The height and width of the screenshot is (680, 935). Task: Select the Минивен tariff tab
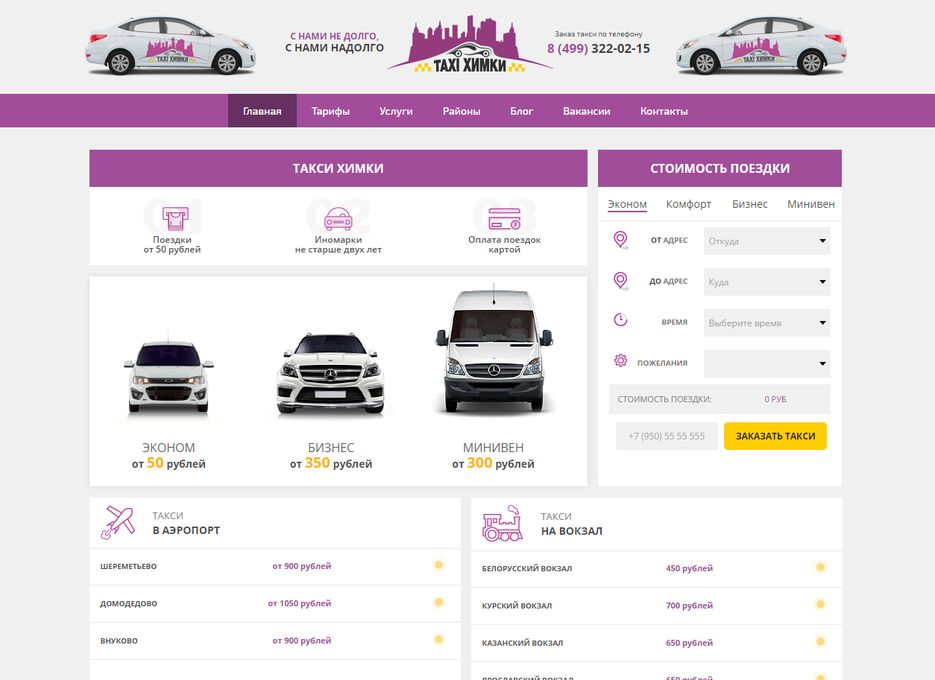811,204
